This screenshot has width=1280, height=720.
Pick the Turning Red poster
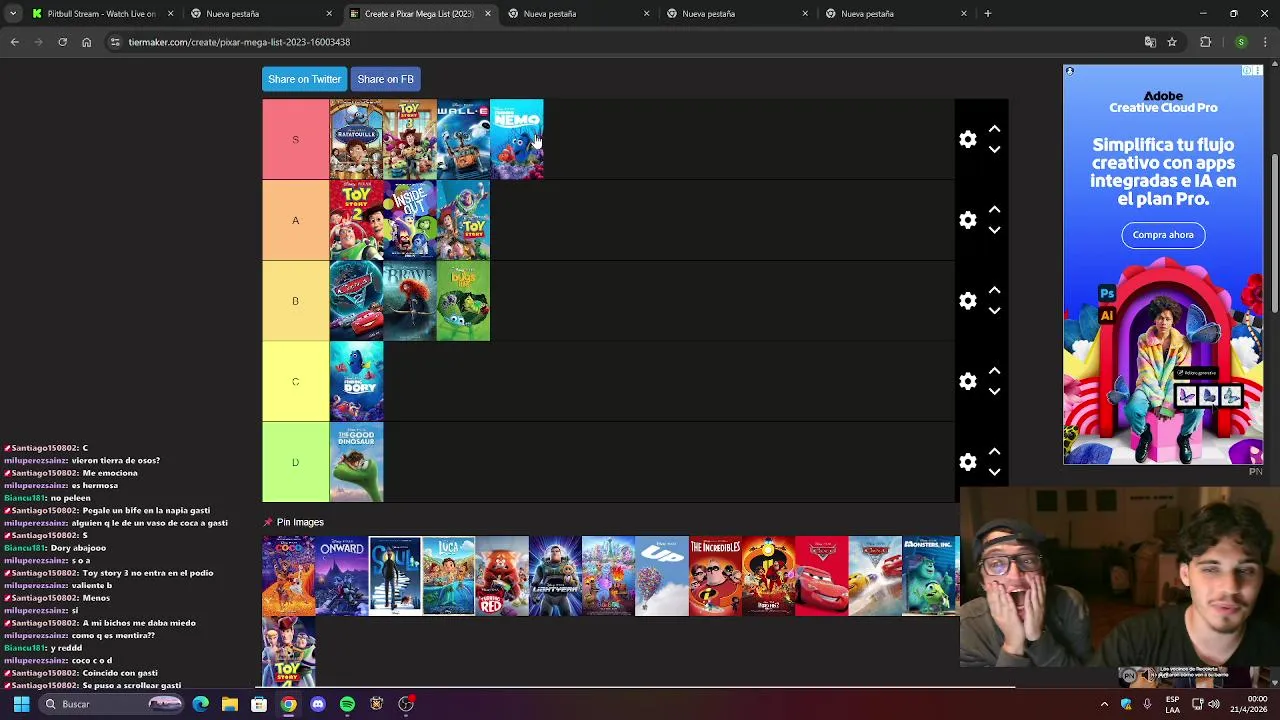(502, 576)
